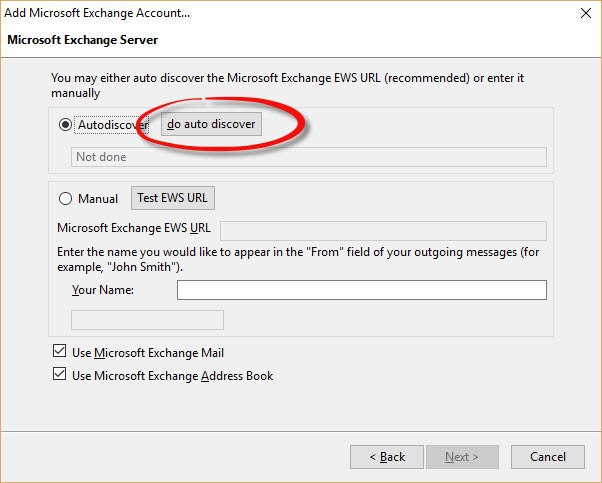The image size is (602, 483).
Task: Cancel the account setup
Action: 547,457
